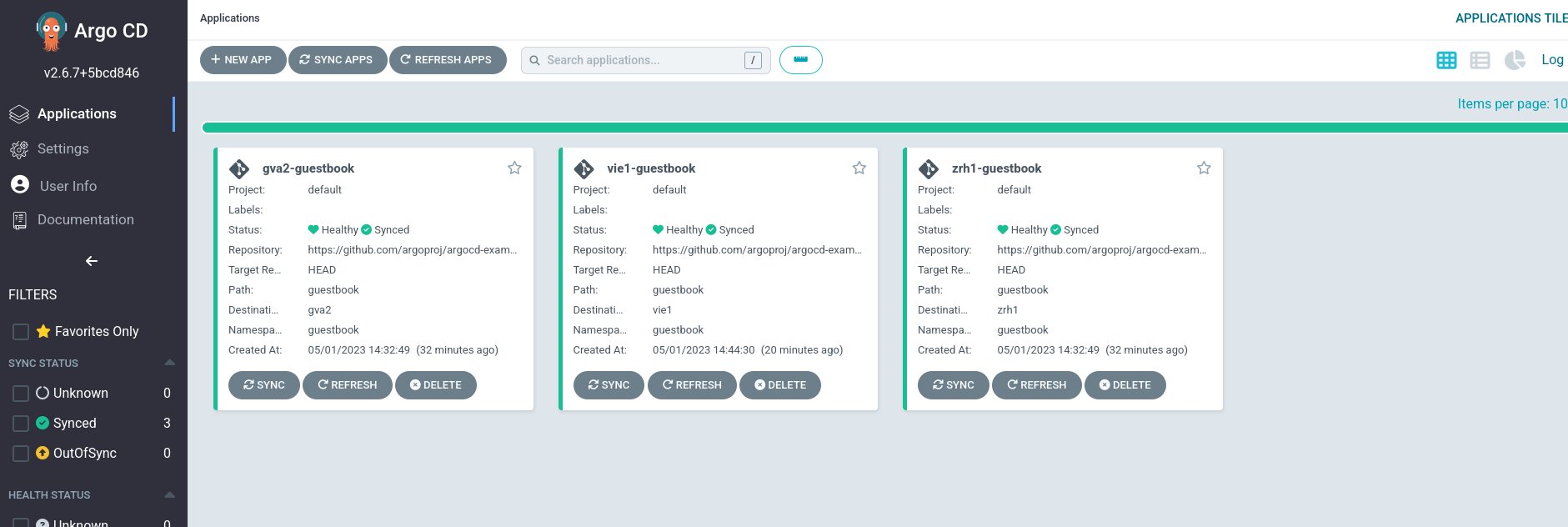Image resolution: width=1568 pixels, height=527 pixels.
Task: Click the Argo CD octopus logo
Action: (51, 33)
